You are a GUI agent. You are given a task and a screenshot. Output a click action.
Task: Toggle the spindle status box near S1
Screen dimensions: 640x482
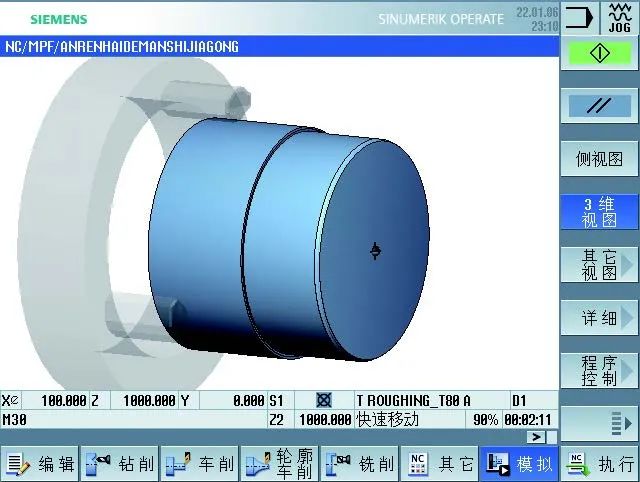coord(323,400)
